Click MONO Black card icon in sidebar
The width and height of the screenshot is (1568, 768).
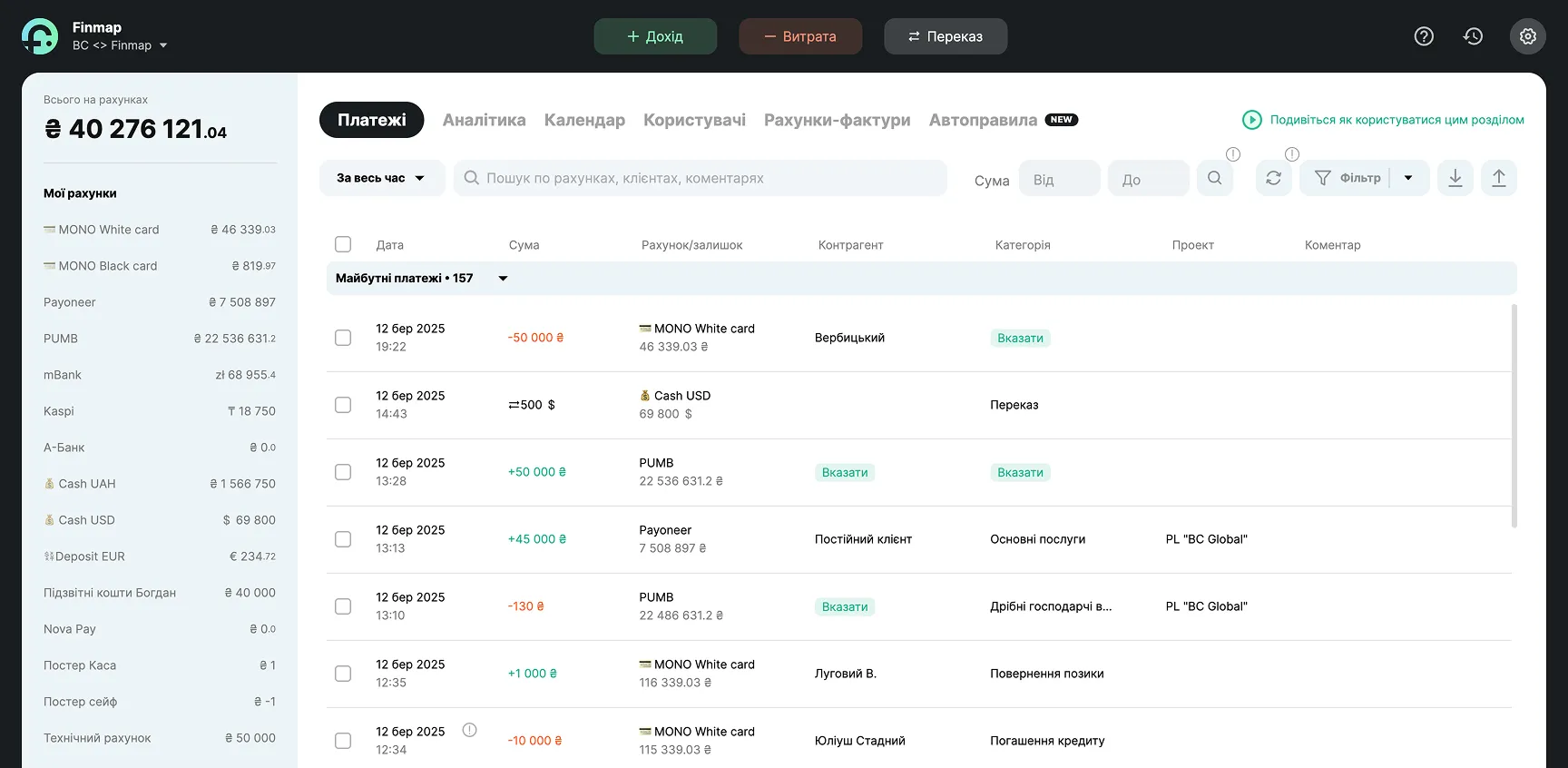[x=50, y=266]
